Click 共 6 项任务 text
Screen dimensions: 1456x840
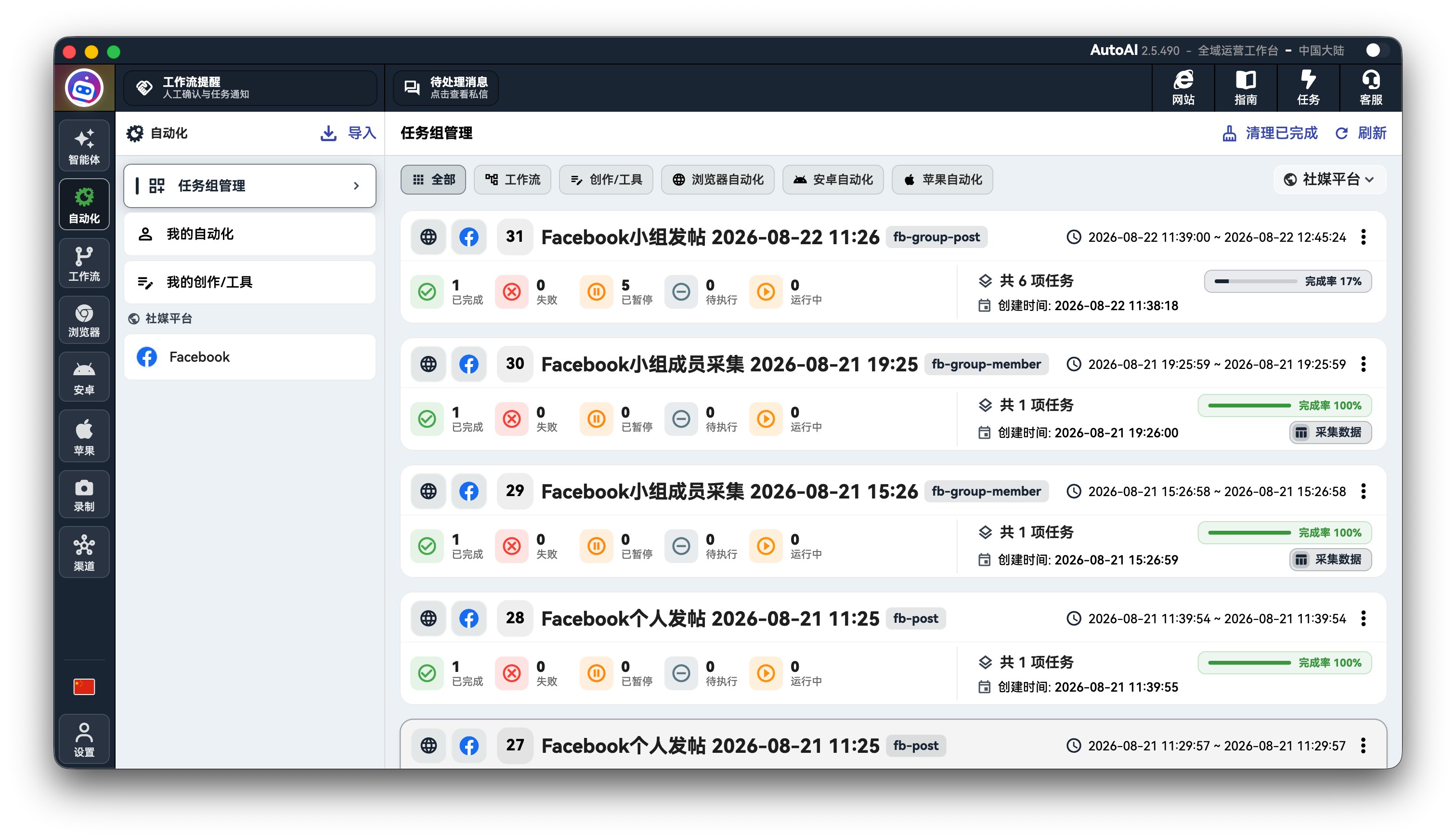click(1036, 281)
